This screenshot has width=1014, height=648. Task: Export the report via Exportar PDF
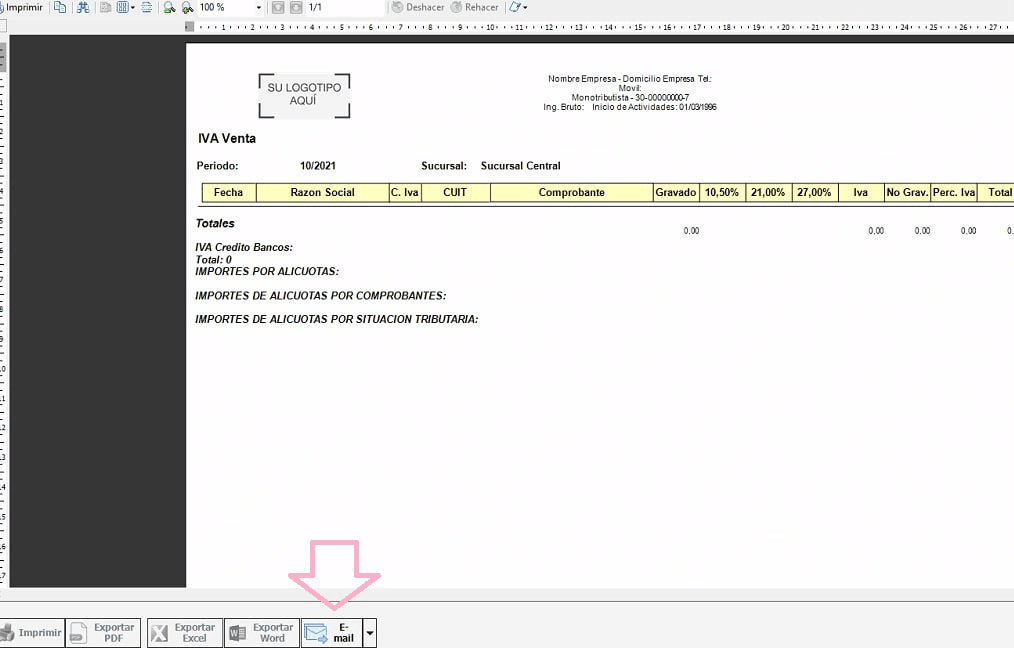(x=103, y=633)
